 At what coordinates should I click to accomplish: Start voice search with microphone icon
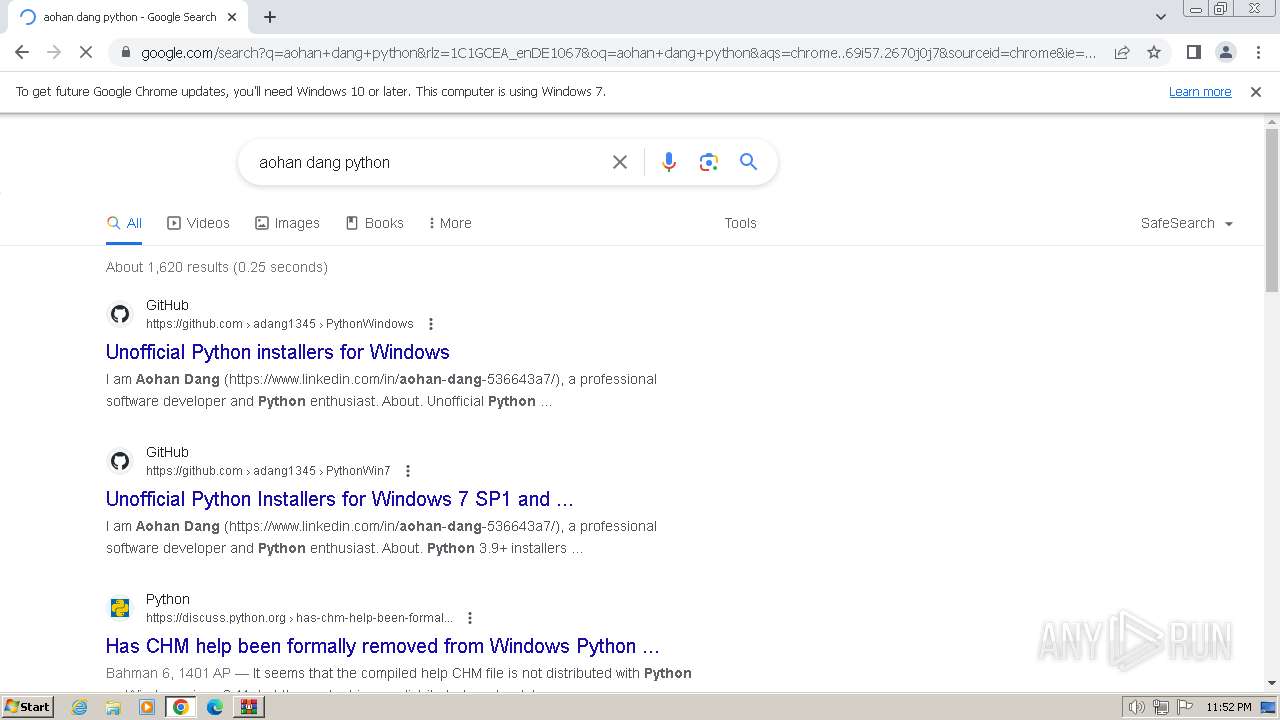coord(669,162)
